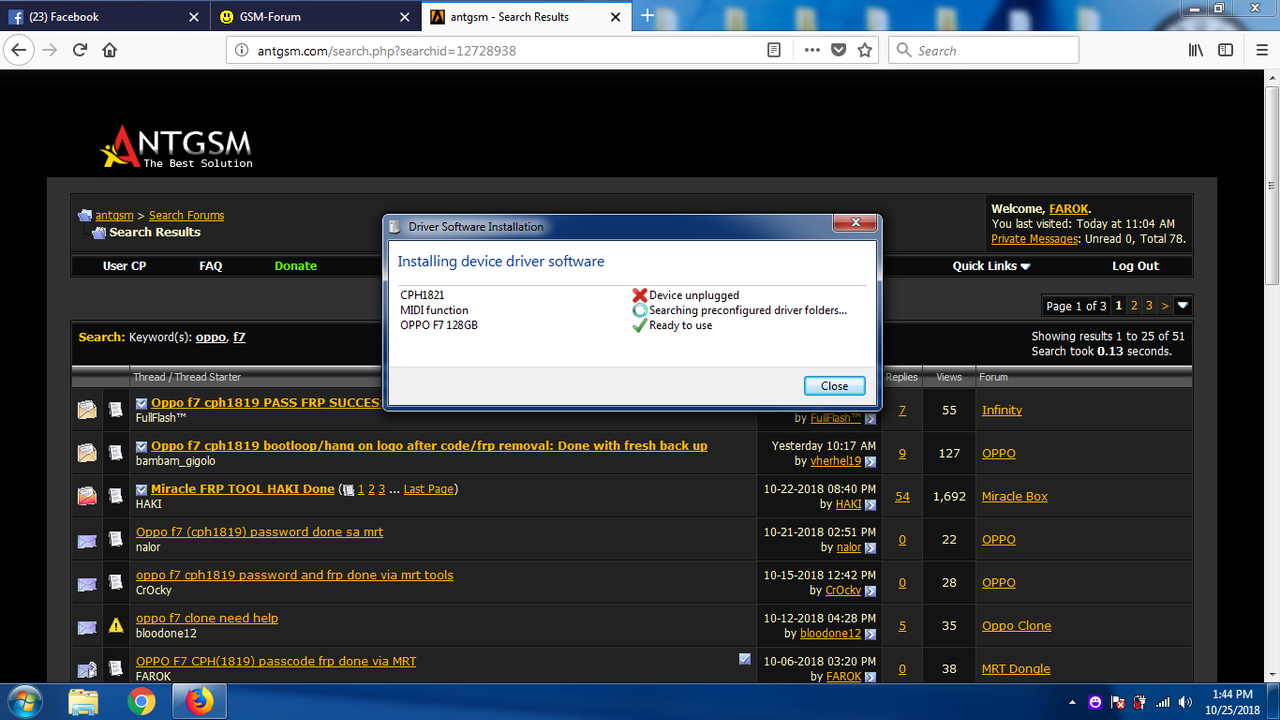Open File Explorer from taskbar
1280x720 pixels.
pos(84,702)
